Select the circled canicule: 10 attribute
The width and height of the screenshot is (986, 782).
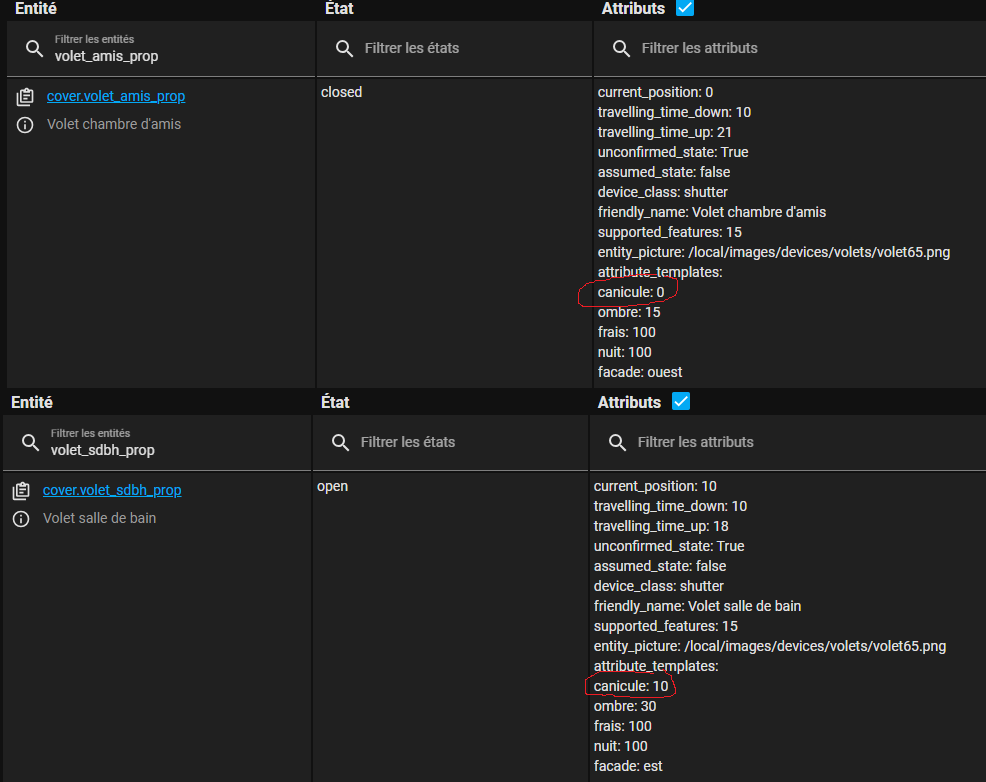(631, 686)
